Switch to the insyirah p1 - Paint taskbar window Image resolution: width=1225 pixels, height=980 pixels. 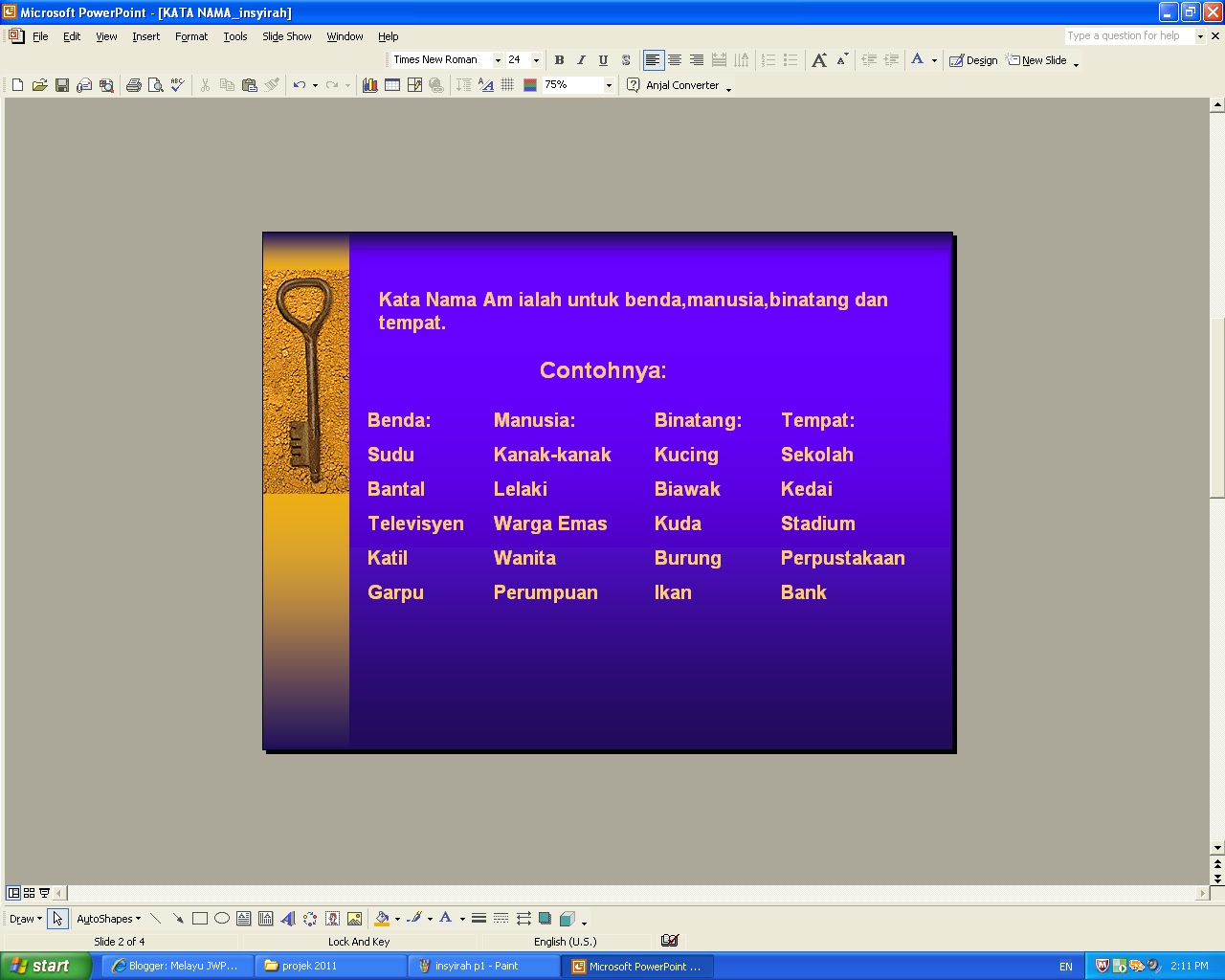coord(483,966)
